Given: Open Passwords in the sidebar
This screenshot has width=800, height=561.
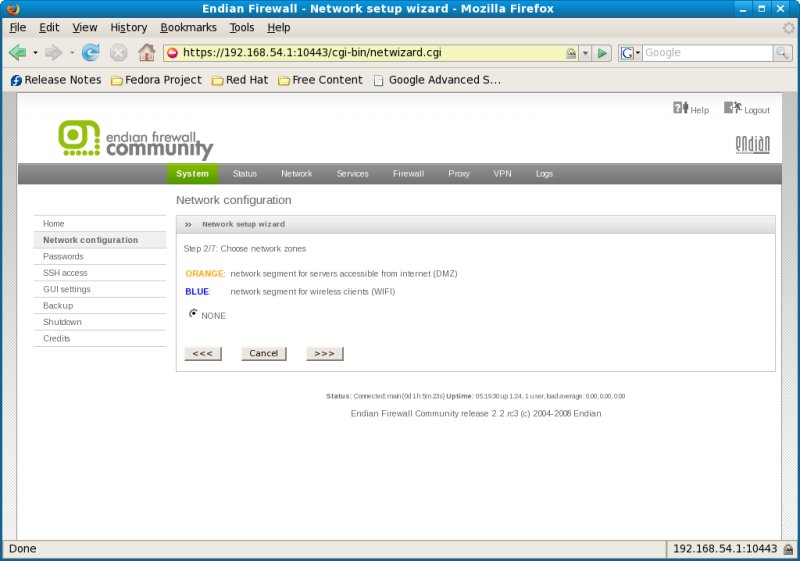Looking at the screenshot, I should [x=100, y=257].
